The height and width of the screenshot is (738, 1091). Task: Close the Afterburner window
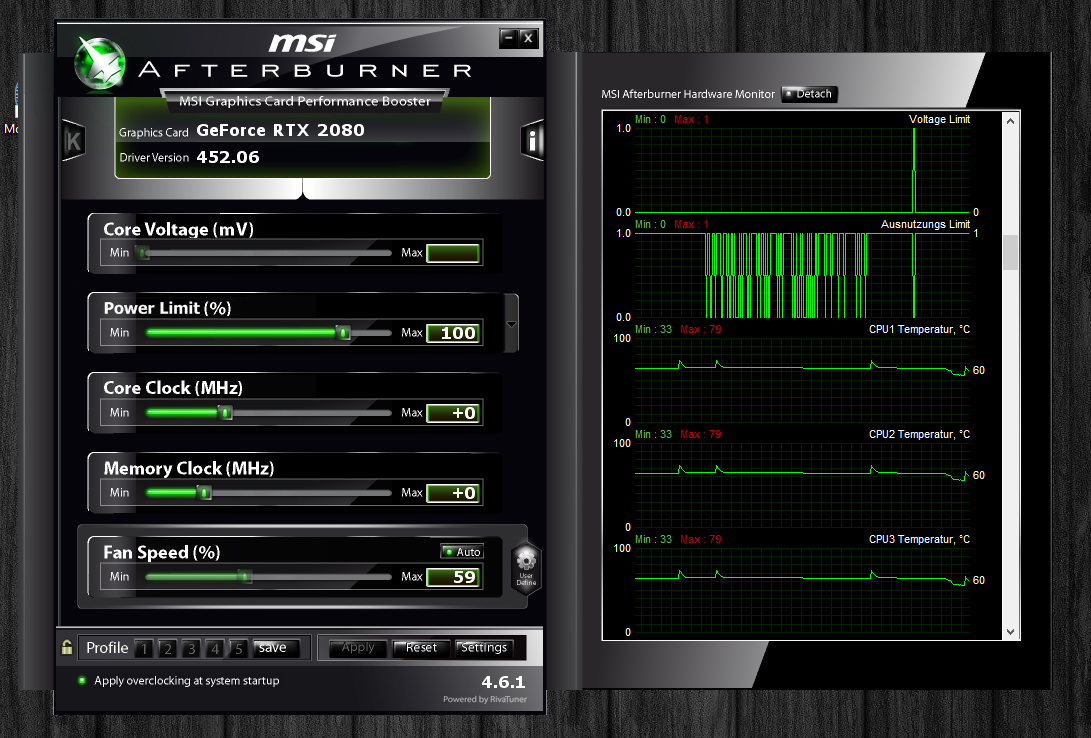(528, 38)
